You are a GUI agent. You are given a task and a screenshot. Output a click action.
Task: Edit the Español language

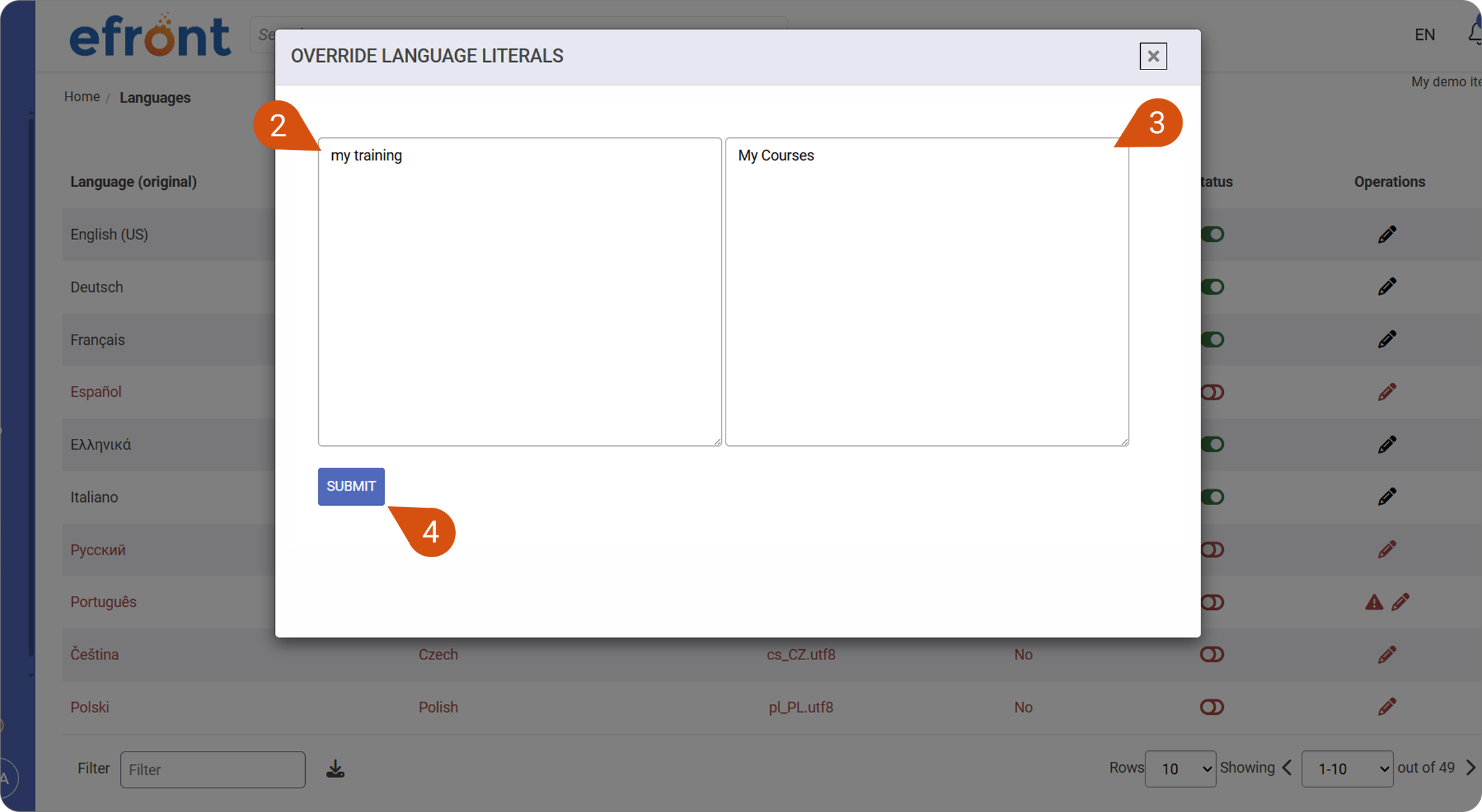(1387, 392)
